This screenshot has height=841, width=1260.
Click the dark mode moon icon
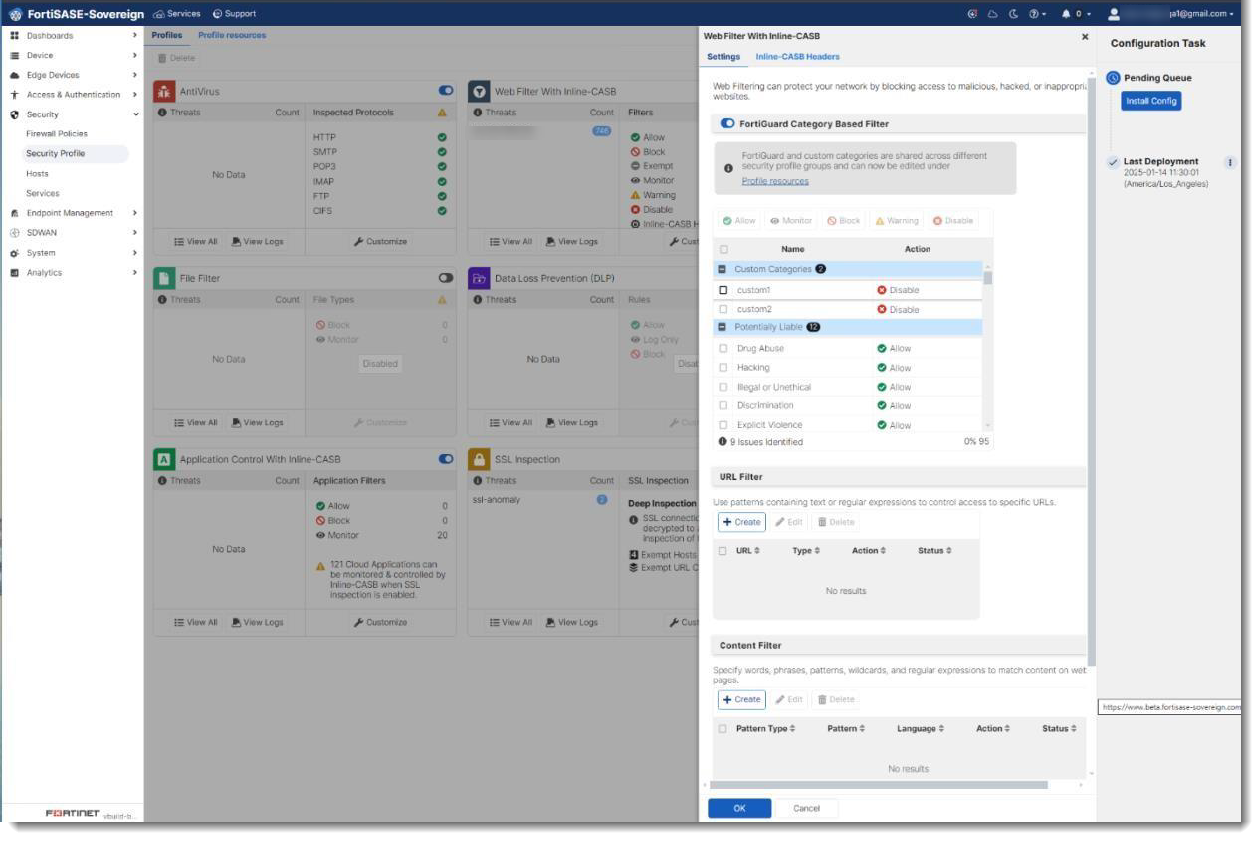1013,12
